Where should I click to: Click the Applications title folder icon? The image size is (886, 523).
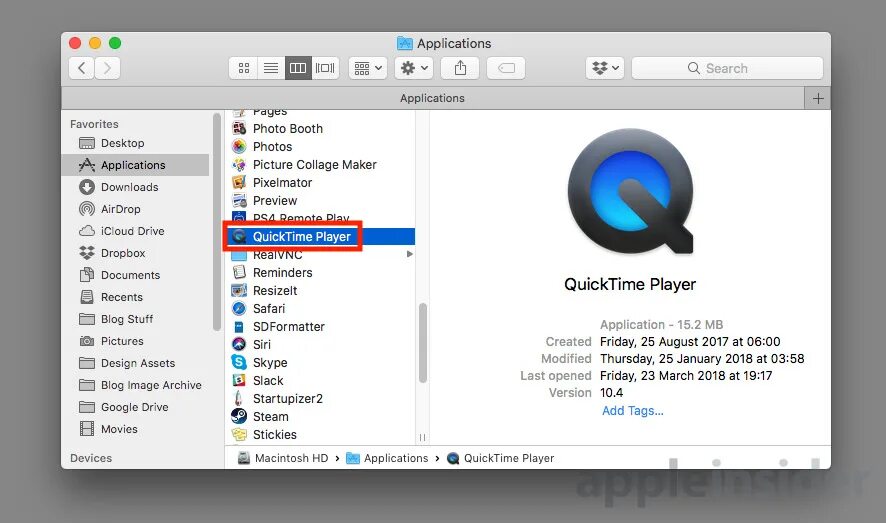[x=405, y=43]
